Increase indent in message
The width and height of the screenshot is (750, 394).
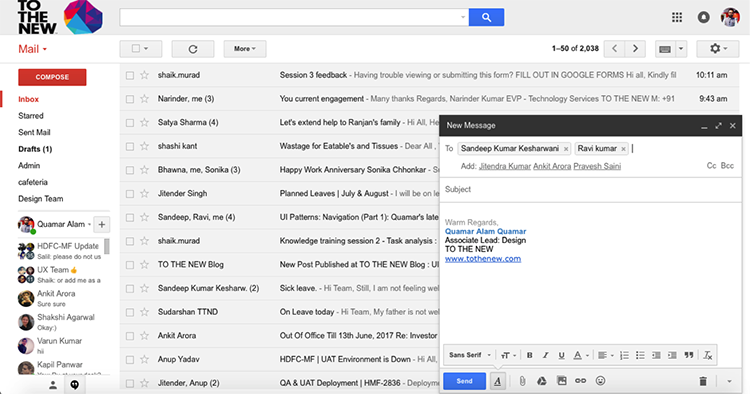[672, 355]
